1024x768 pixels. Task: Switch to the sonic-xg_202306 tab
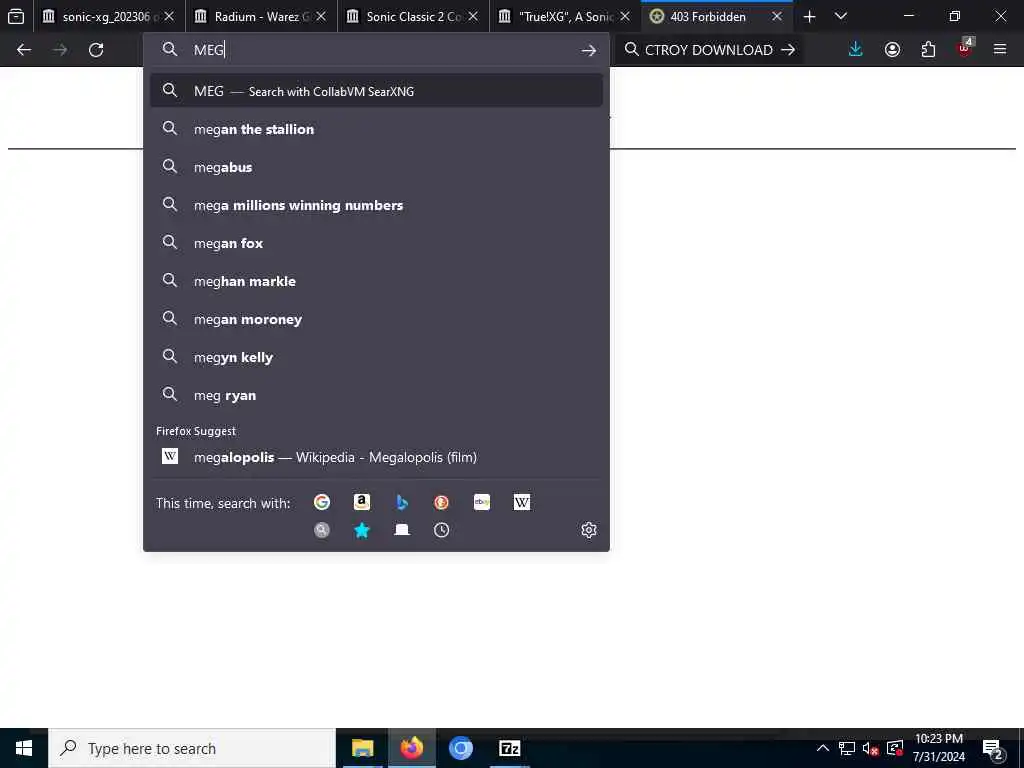[x=108, y=17]
